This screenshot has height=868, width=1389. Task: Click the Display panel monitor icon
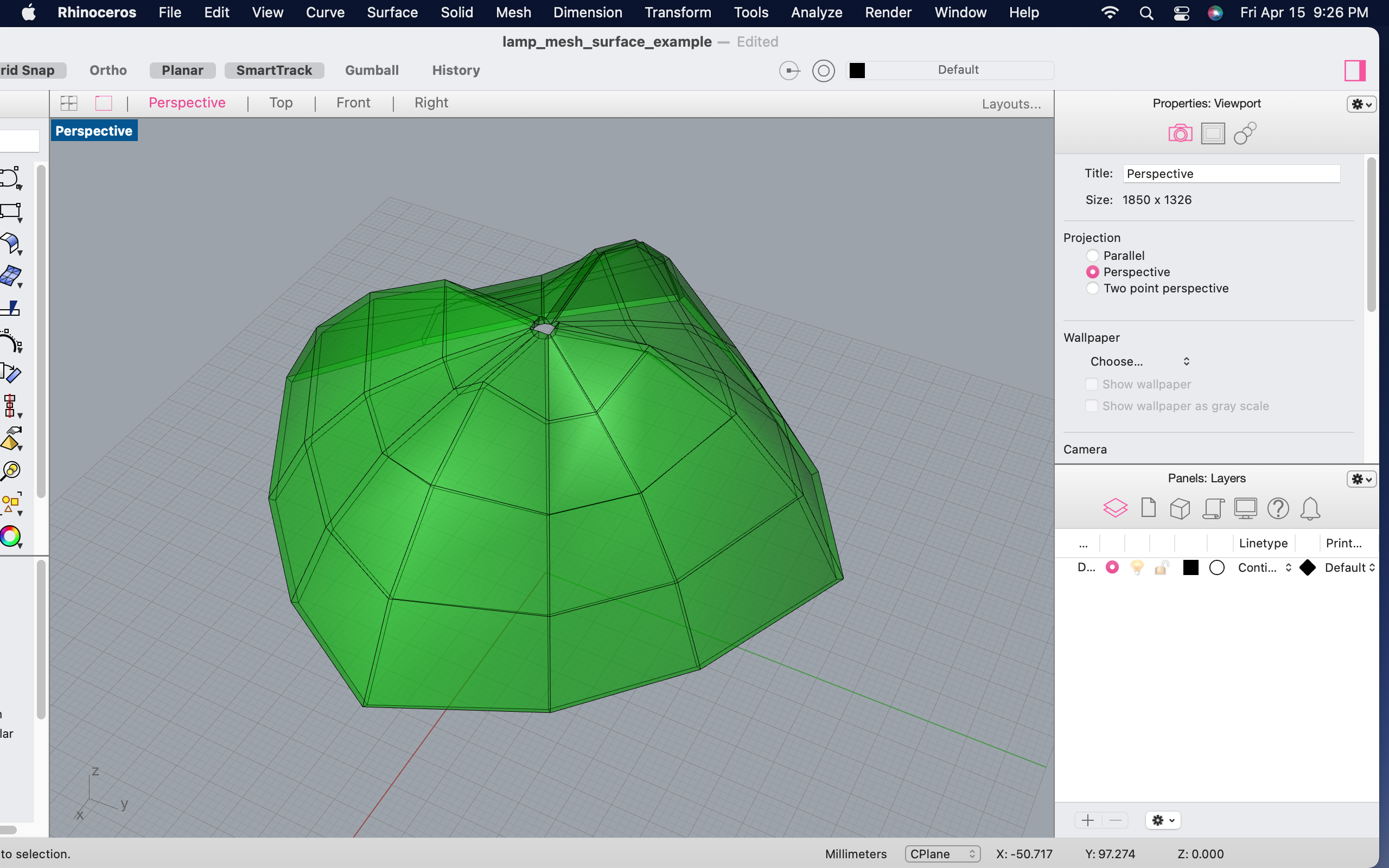coord(1245,508)
